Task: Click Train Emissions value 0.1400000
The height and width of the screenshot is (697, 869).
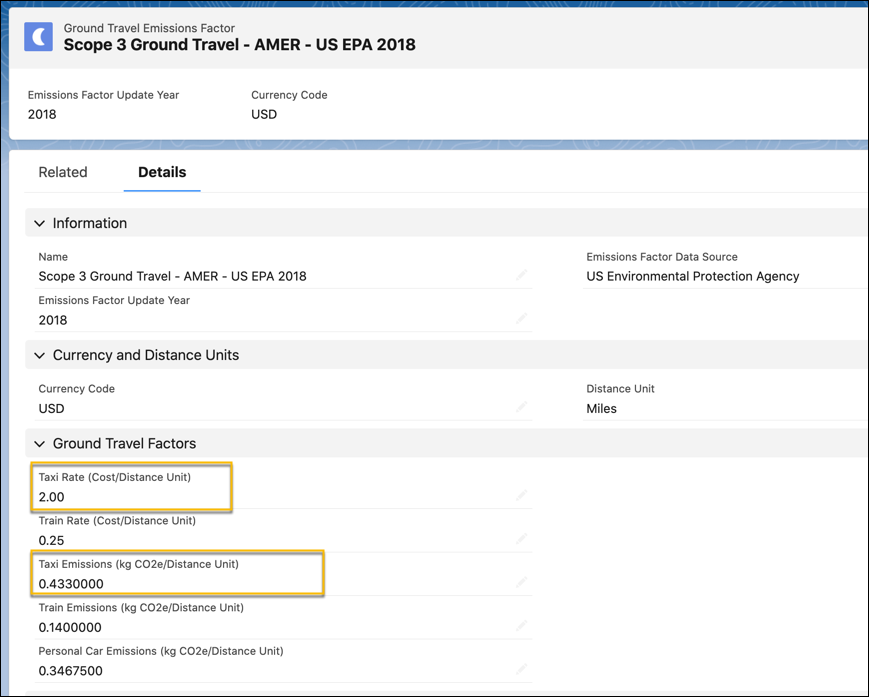Action: pyautogui.click(x=70, y=628)
